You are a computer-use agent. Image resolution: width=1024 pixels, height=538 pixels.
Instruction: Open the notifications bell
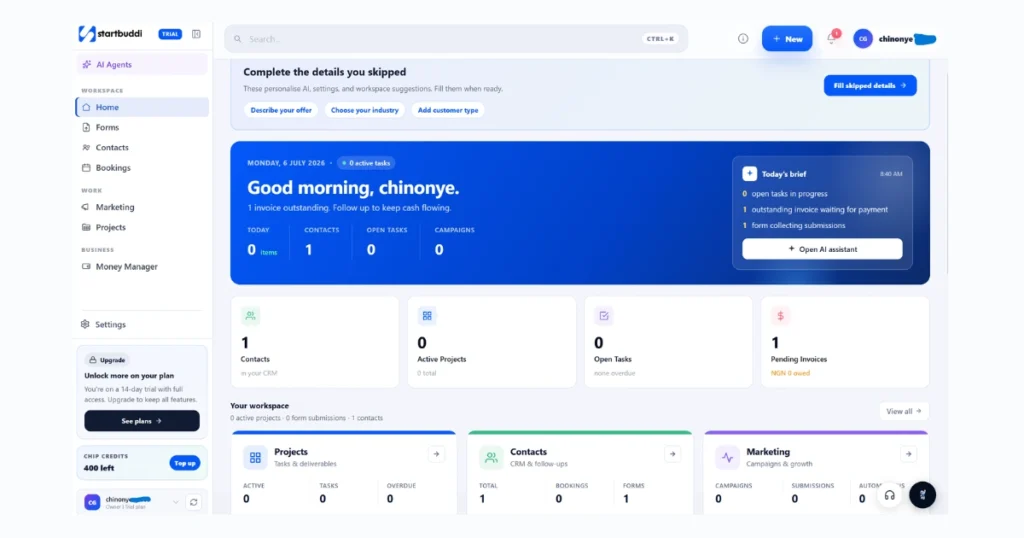831,38
